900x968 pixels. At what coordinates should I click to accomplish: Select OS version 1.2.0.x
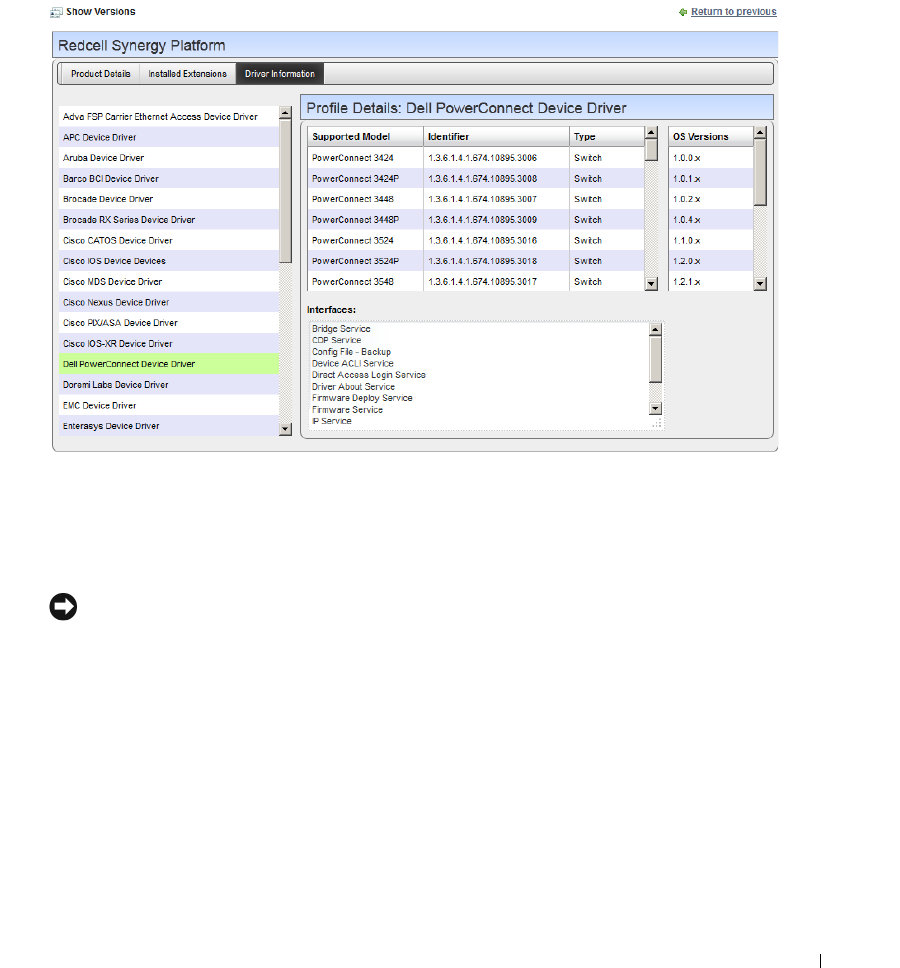tap(711, 261)
